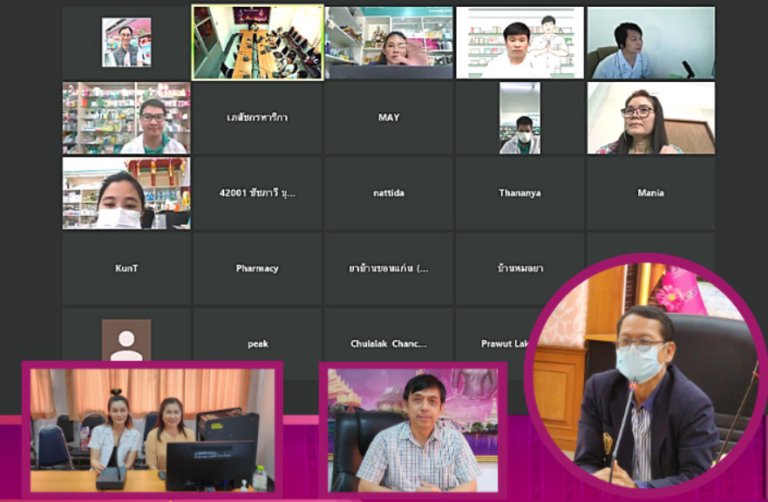Image resolution: width=768 pixels, height=502 pixels.
Task: Click the Mania participant tile
Action: coord(650,193)
